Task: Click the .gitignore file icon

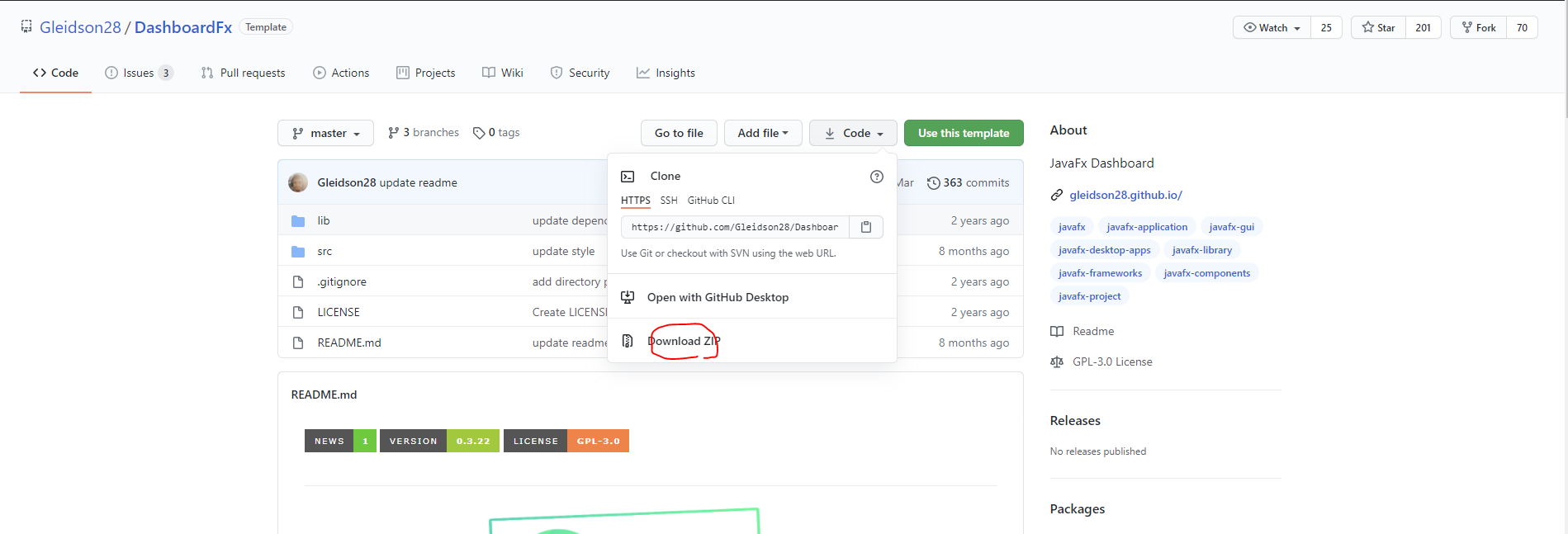Action: (x=298, y=282)
